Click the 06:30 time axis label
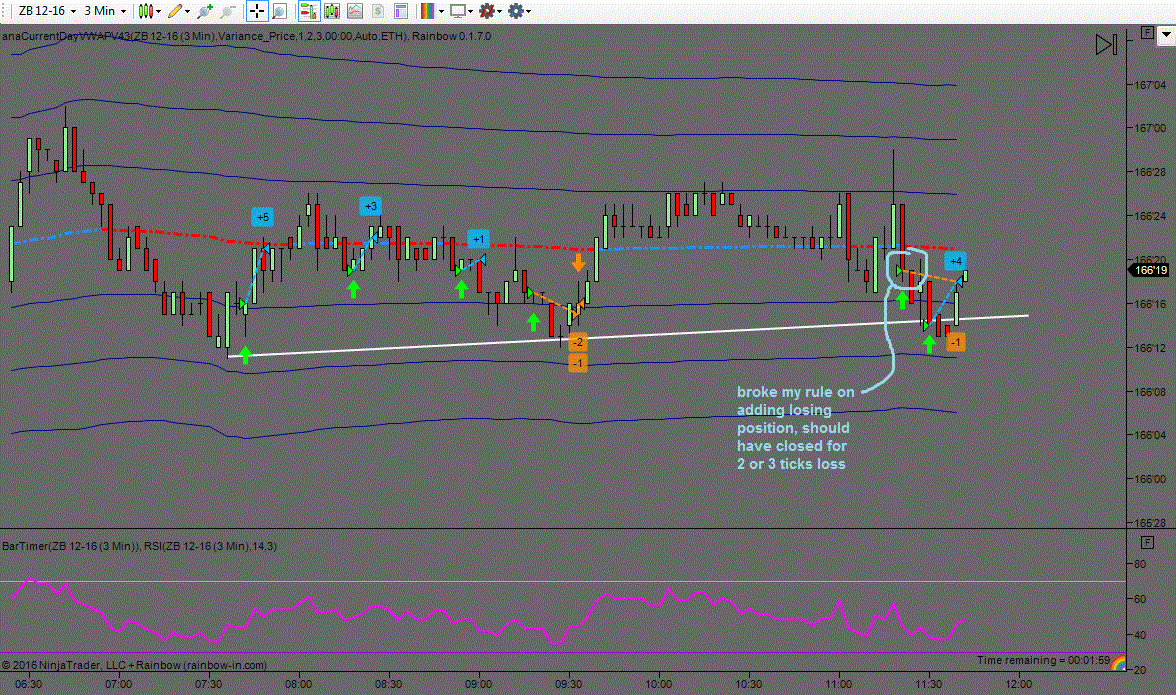Screen dimensions: 1176x695 coord(28,684)
